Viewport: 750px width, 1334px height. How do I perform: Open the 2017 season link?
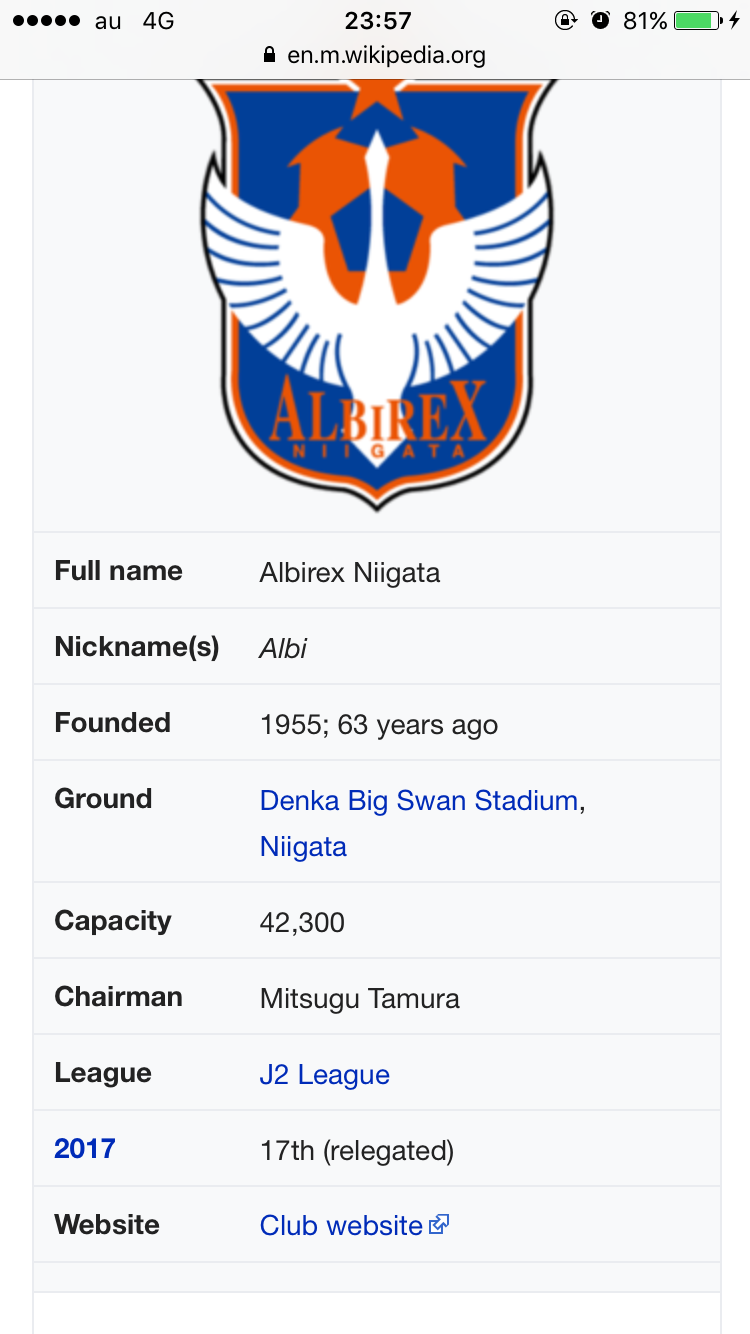click(x=85, y=1148)
